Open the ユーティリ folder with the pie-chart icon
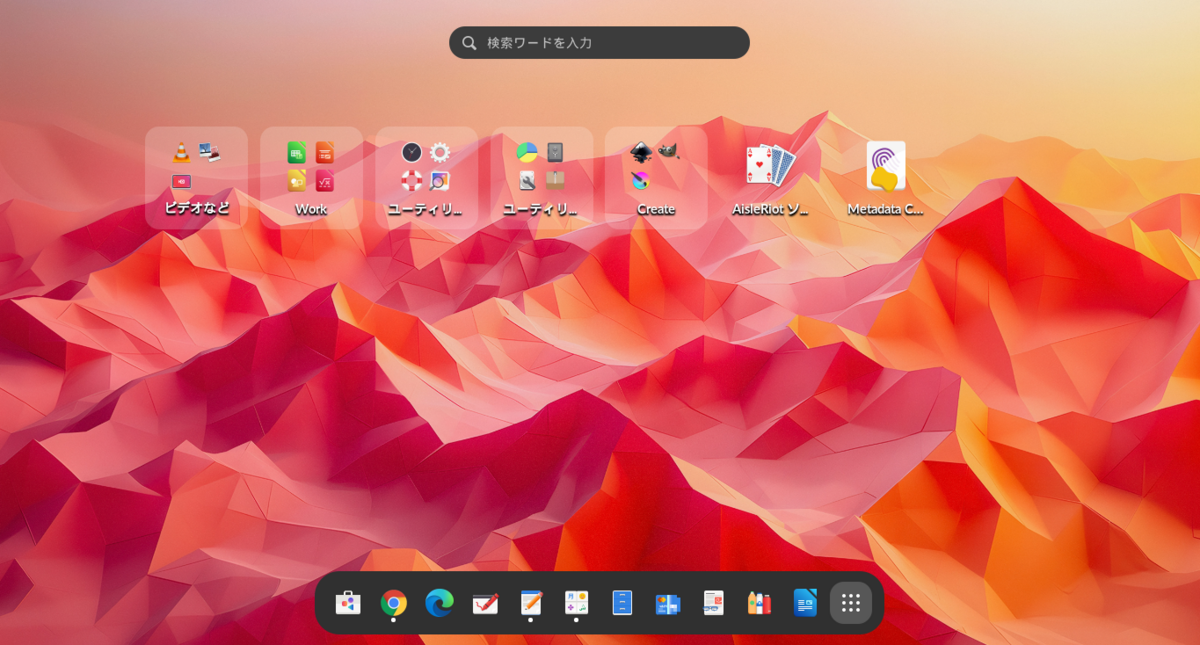1200x645 pixels. [x=541, y=178]
